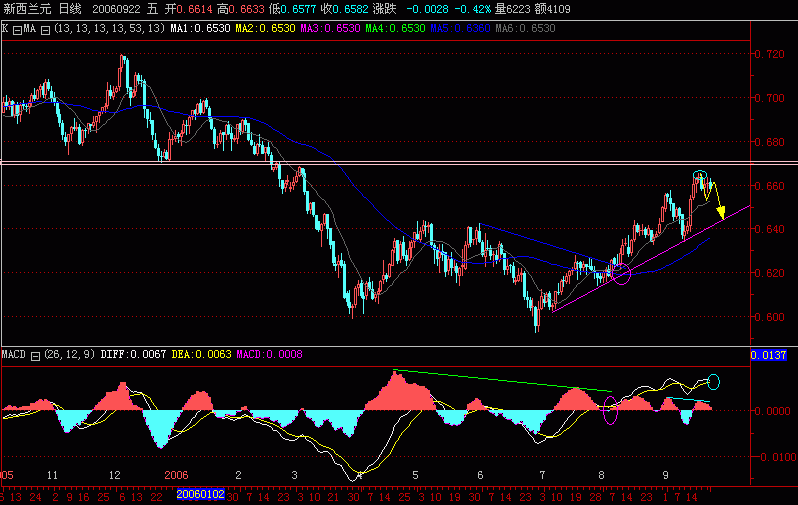Viewport: 798px width, 505px height.
Task: Click the month 12 label on timeline
Action: 115,475
